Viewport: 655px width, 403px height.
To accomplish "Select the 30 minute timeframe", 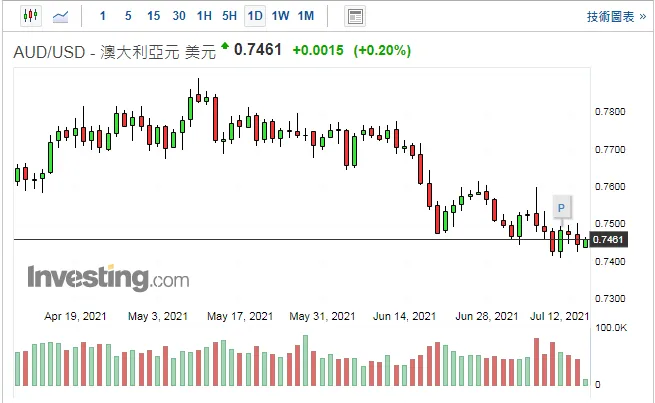I will coord(179,16).
